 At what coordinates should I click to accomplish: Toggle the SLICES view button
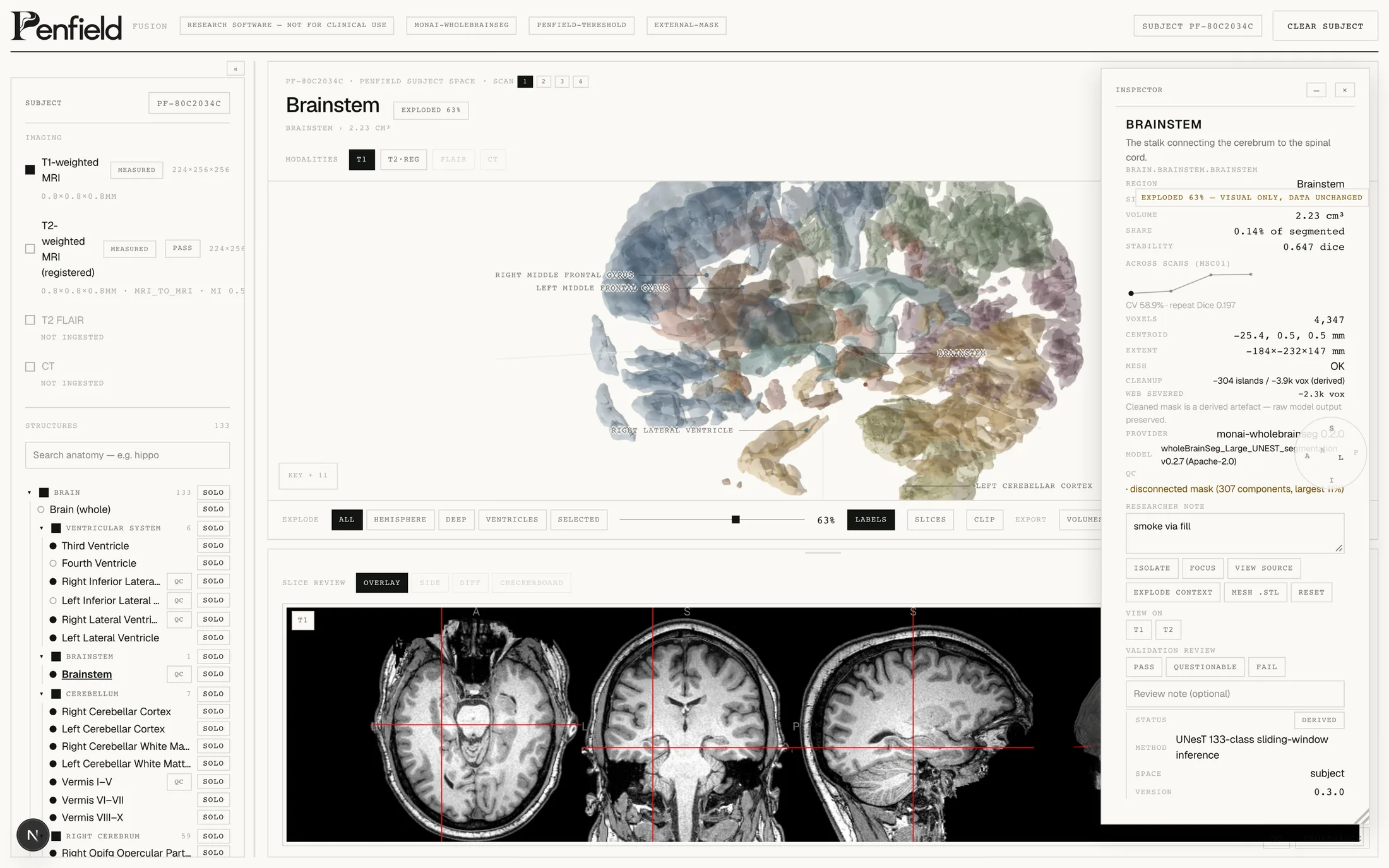pyautogui.click(x=930, y=520)
